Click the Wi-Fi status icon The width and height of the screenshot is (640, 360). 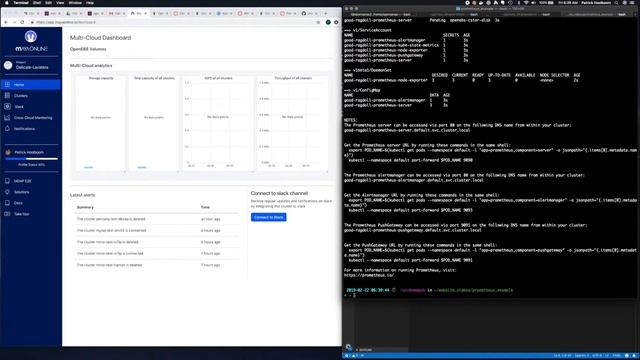click(526, 2)
